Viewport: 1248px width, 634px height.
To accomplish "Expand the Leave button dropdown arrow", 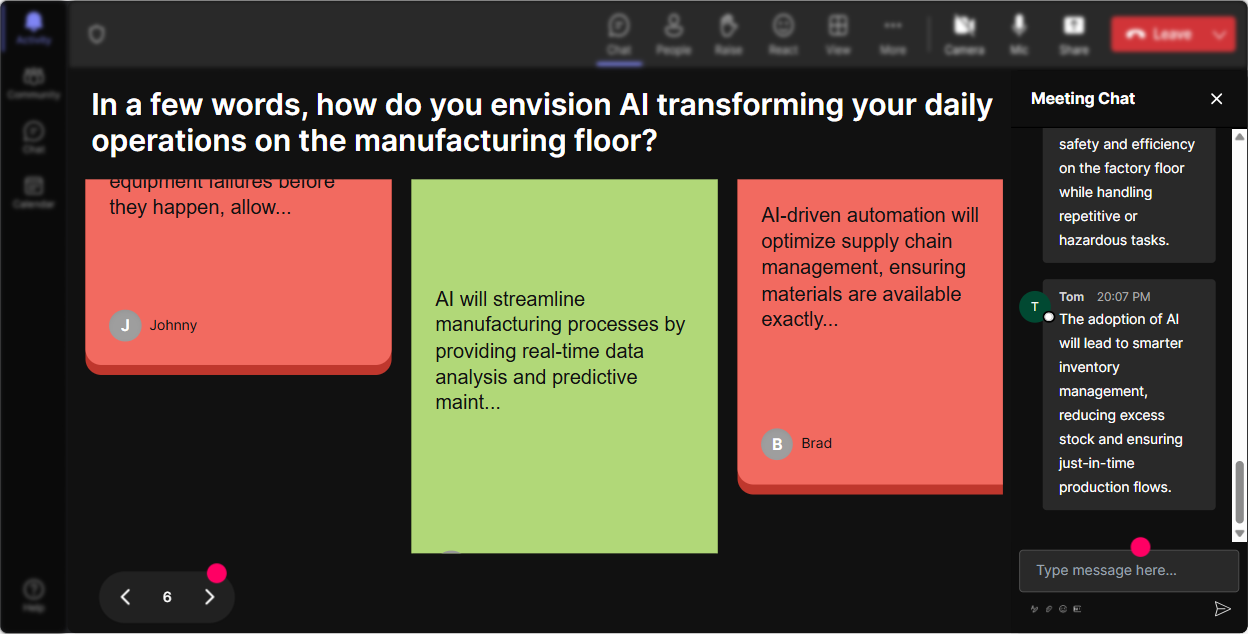I will click(x=1219, y=34).
